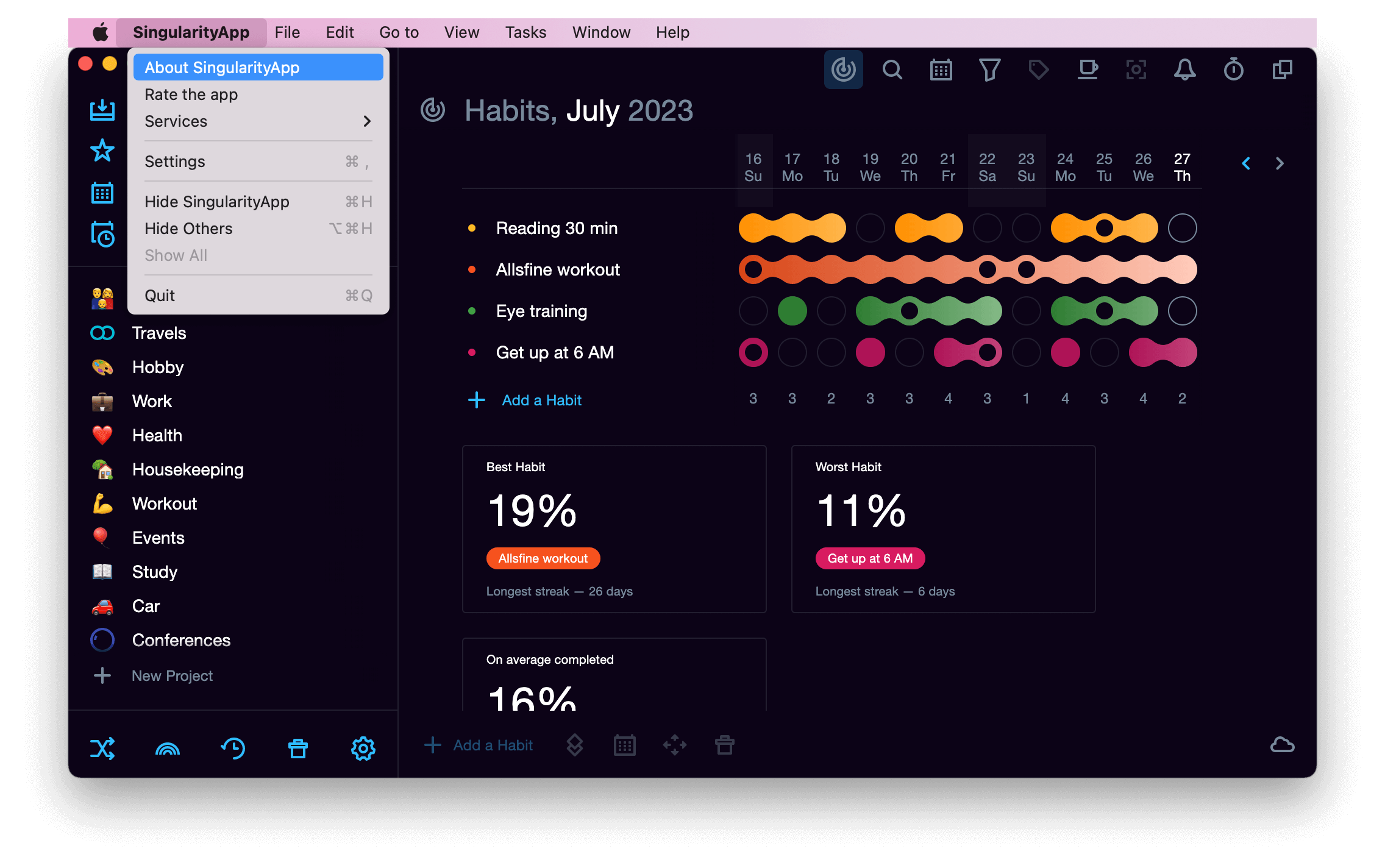The image size is (1385, 868).
Task: Click the Get up at 6 AM pink badge
Action: click(870, 558)
